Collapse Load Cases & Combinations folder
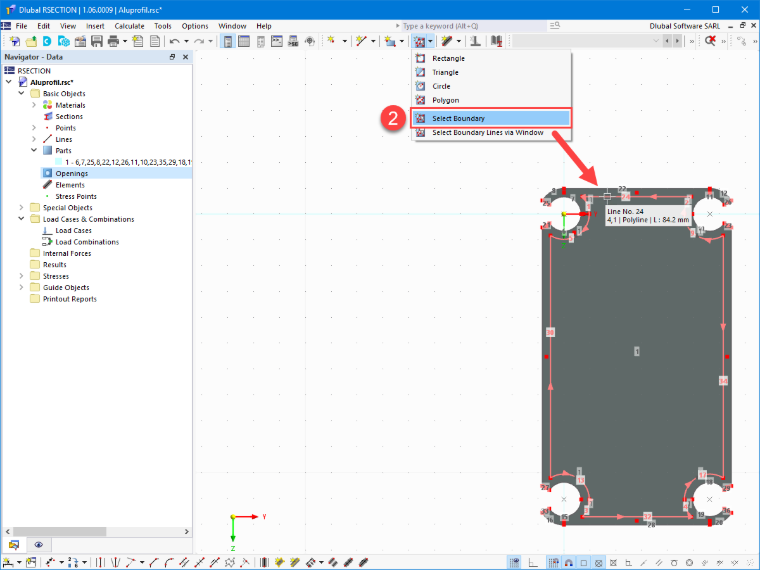Image resolution: width=760 pixels, height=570 pixels. tap(21, 219)
